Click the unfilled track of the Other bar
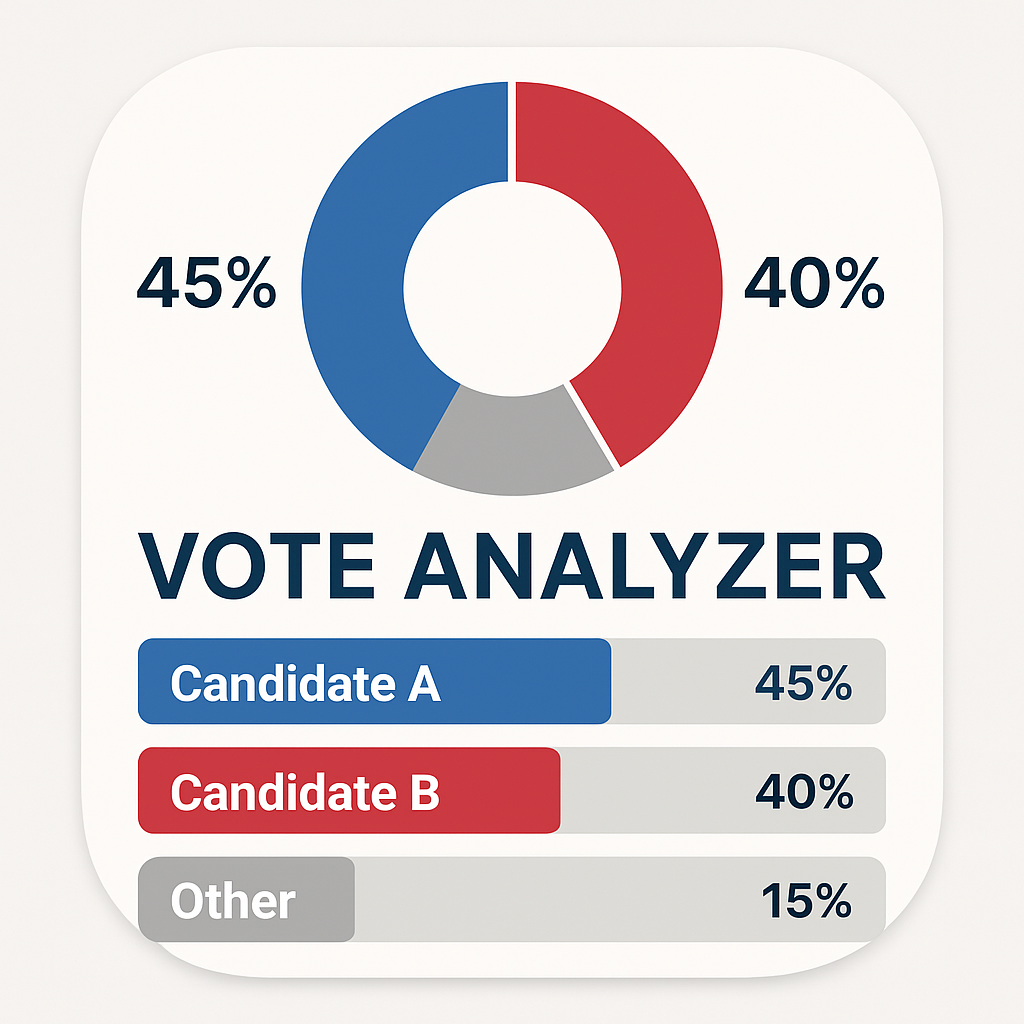 550,901
